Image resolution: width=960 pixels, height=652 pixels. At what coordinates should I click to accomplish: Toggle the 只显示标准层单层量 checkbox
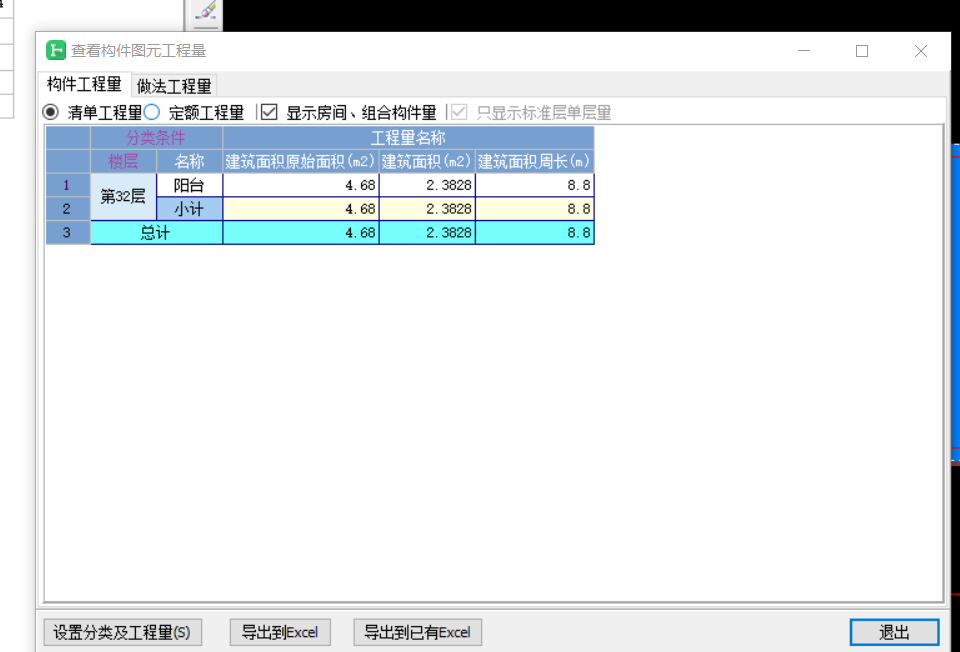pyautogui.click(x=458, y=112)
